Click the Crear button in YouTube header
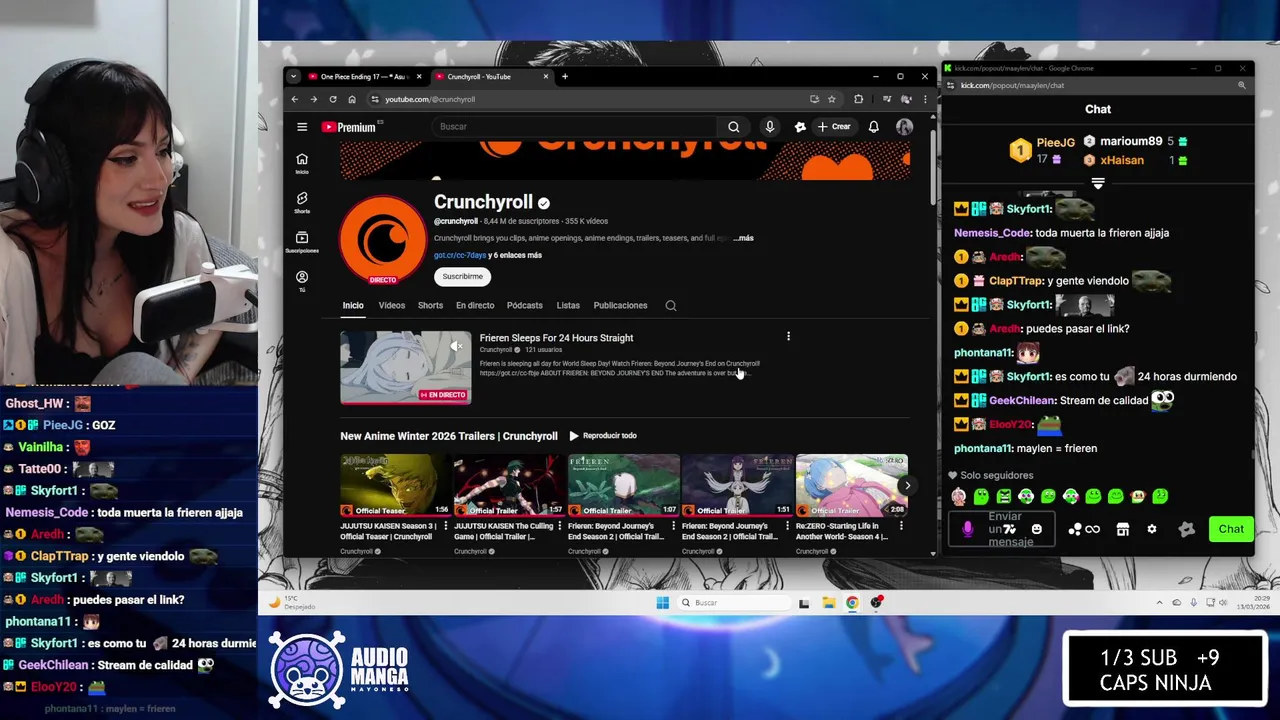 pyautogui.click(x=834, y=127)
